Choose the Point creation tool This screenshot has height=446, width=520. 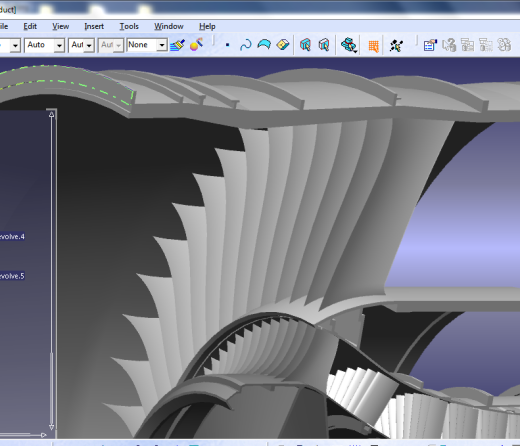[x=228, y=45]
